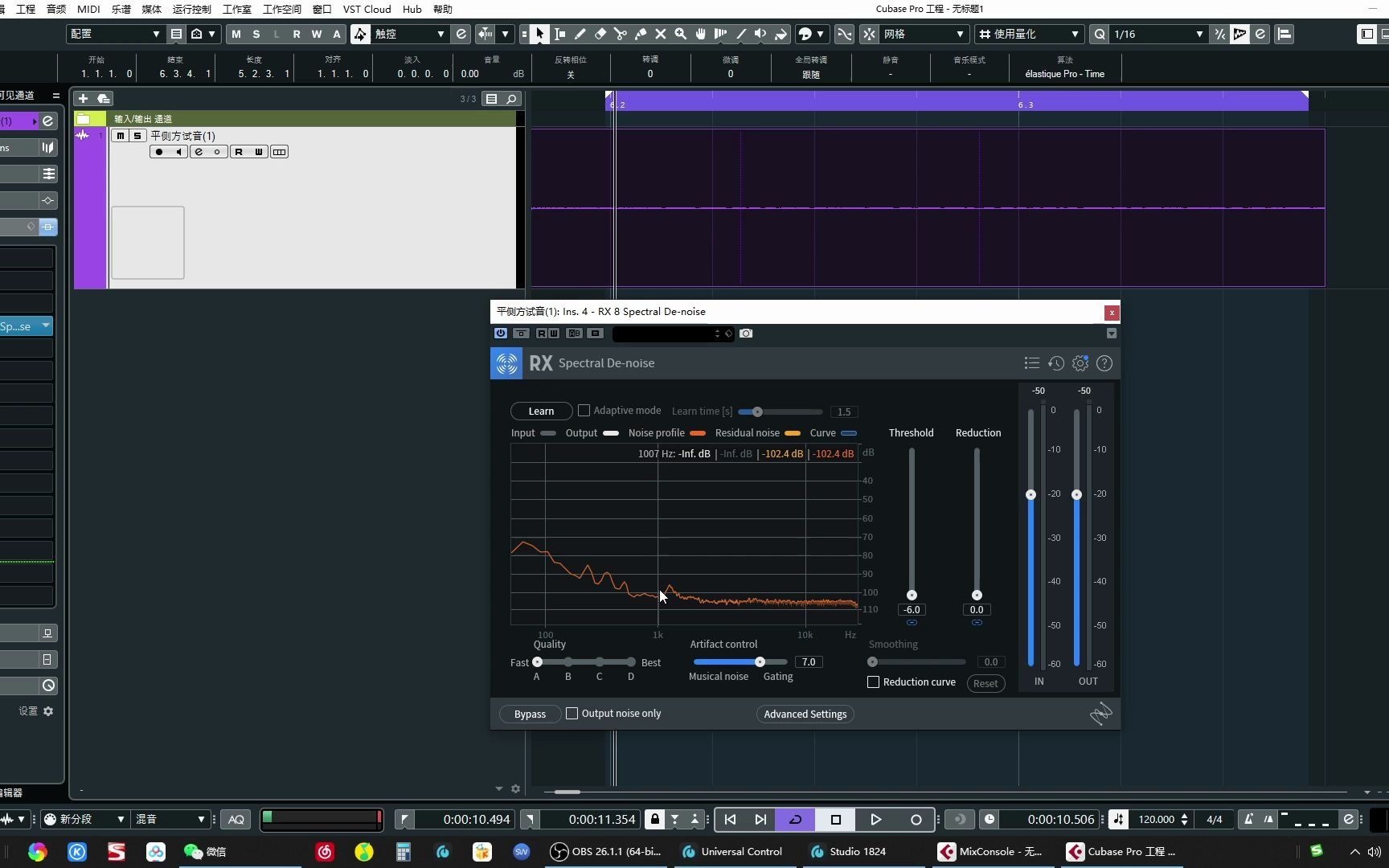The width and height of the screenshot is (1389, 868).
Task: Open the 触控 automation mode dropdown
Action: [x=410, y=34]
